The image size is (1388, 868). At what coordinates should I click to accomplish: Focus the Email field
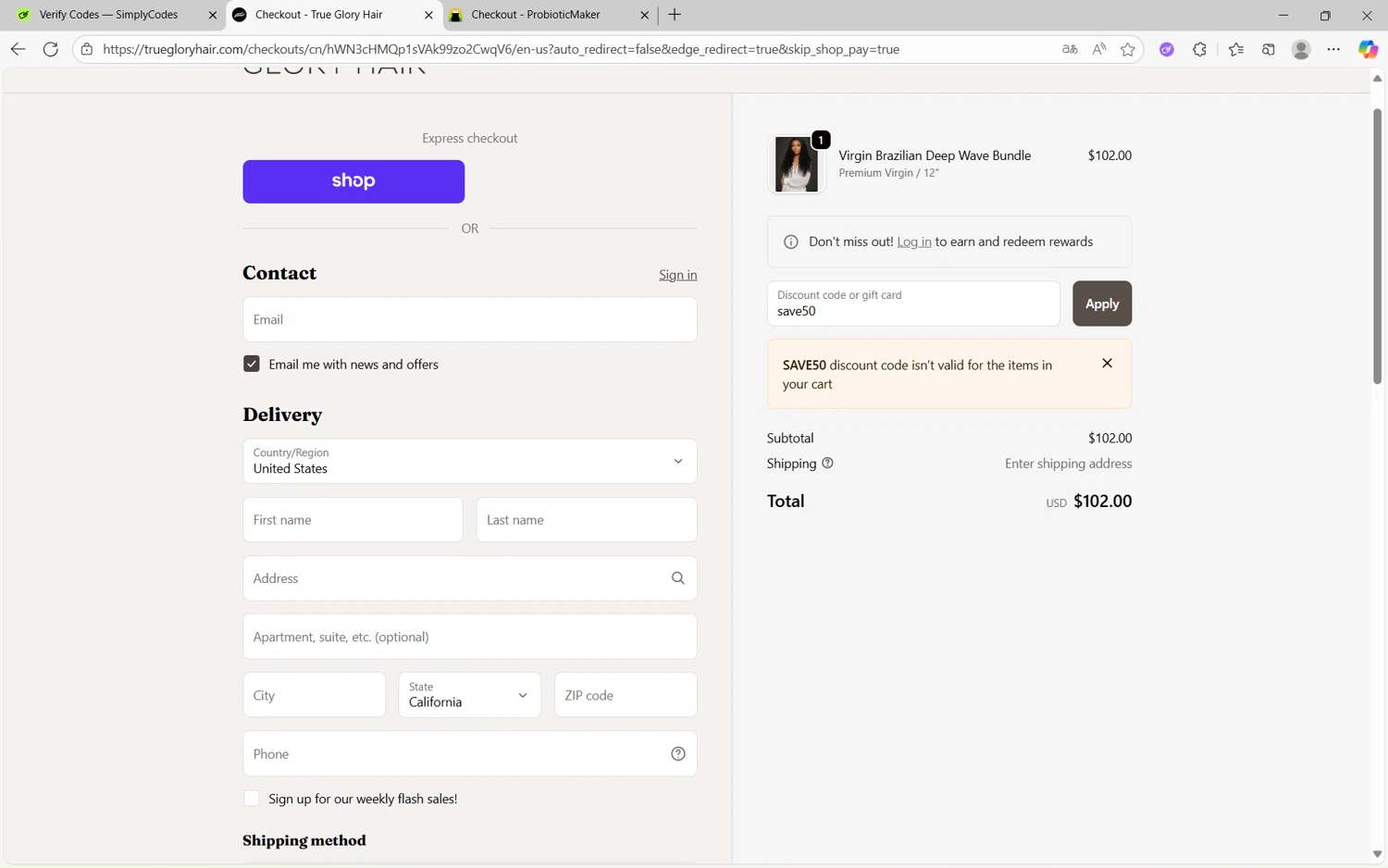(470, 319)
